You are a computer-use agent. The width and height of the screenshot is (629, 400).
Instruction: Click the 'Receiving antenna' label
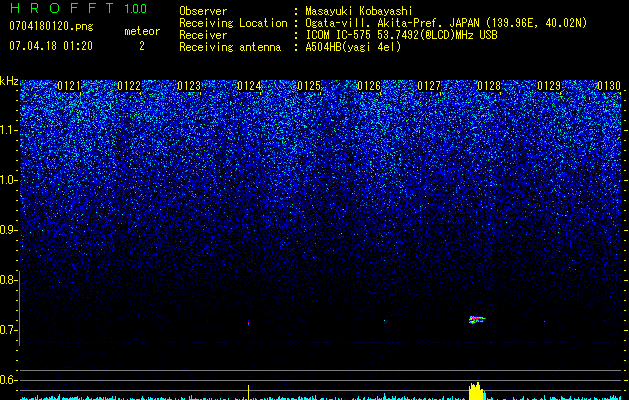click(230, 47)
